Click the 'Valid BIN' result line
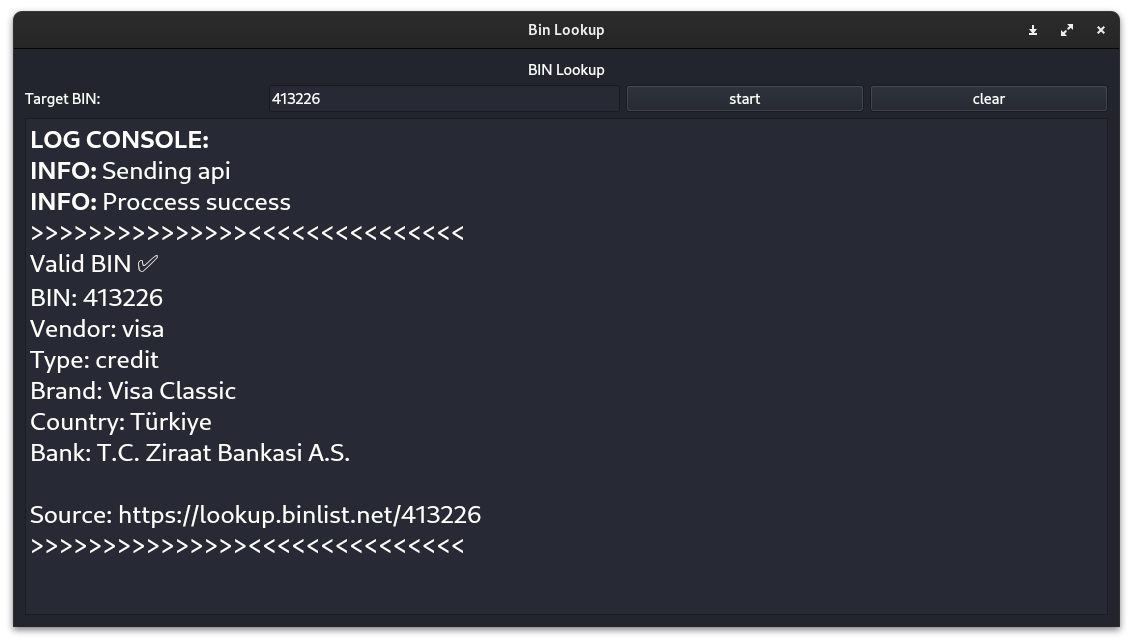 [95, 264]
